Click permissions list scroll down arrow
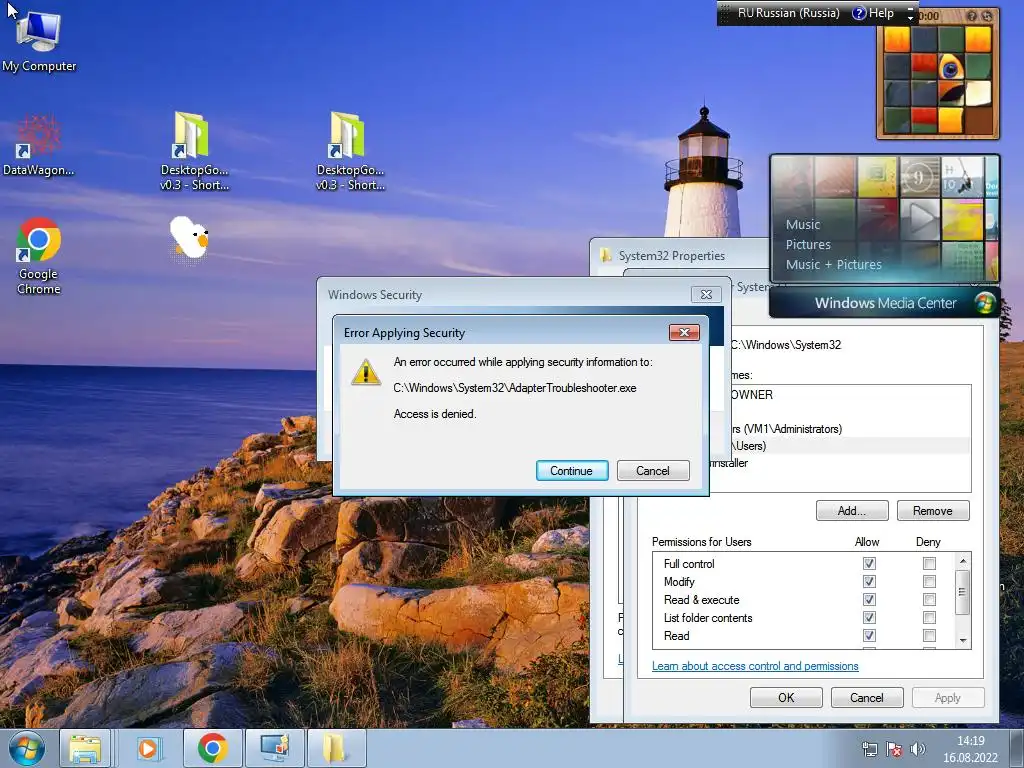 [x=962, y=641]
